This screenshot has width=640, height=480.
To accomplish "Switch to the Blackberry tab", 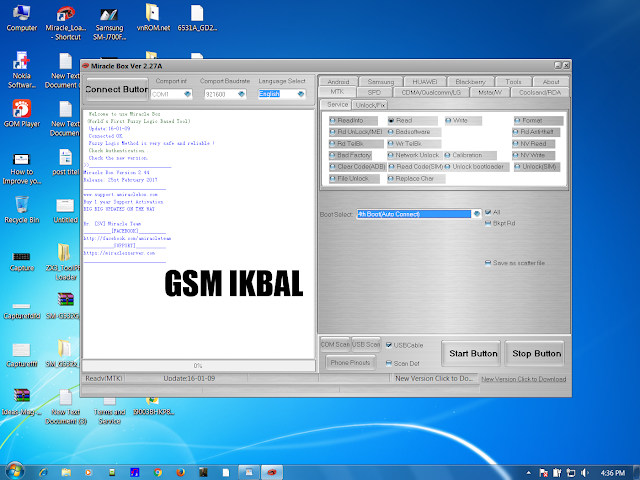I will tap(470, 82).
